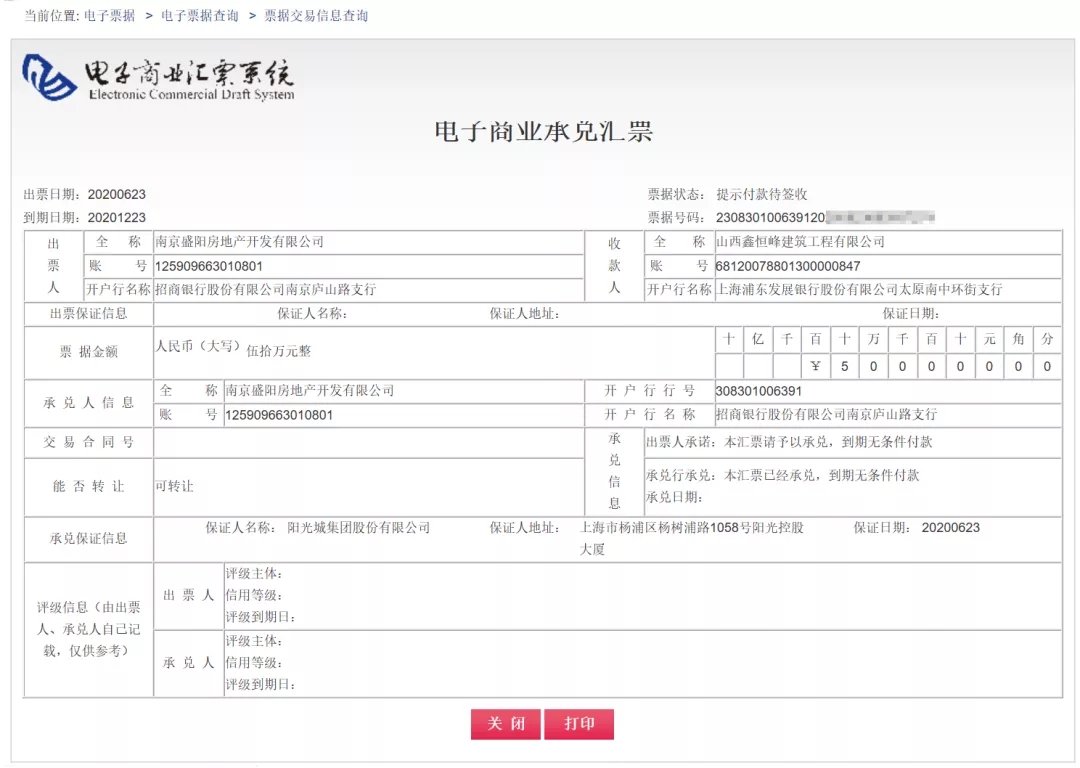The width and height of the screenshot is (1080, 768).
Task: Open the 电子票据 breadcrumb link
Action: (x=110, y=15)
